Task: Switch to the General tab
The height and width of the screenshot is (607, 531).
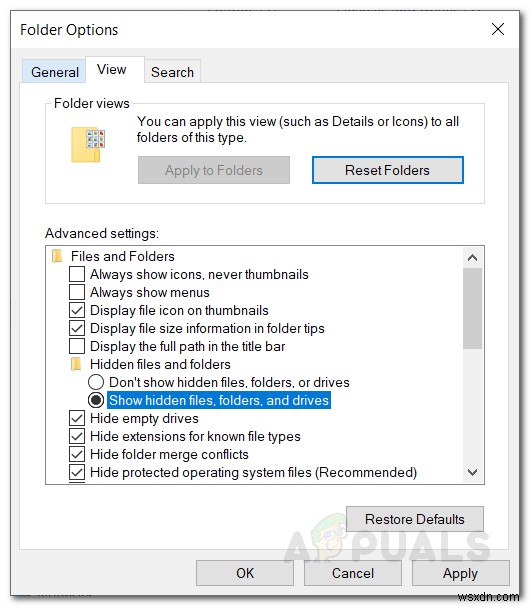Action: click(54, 72)
